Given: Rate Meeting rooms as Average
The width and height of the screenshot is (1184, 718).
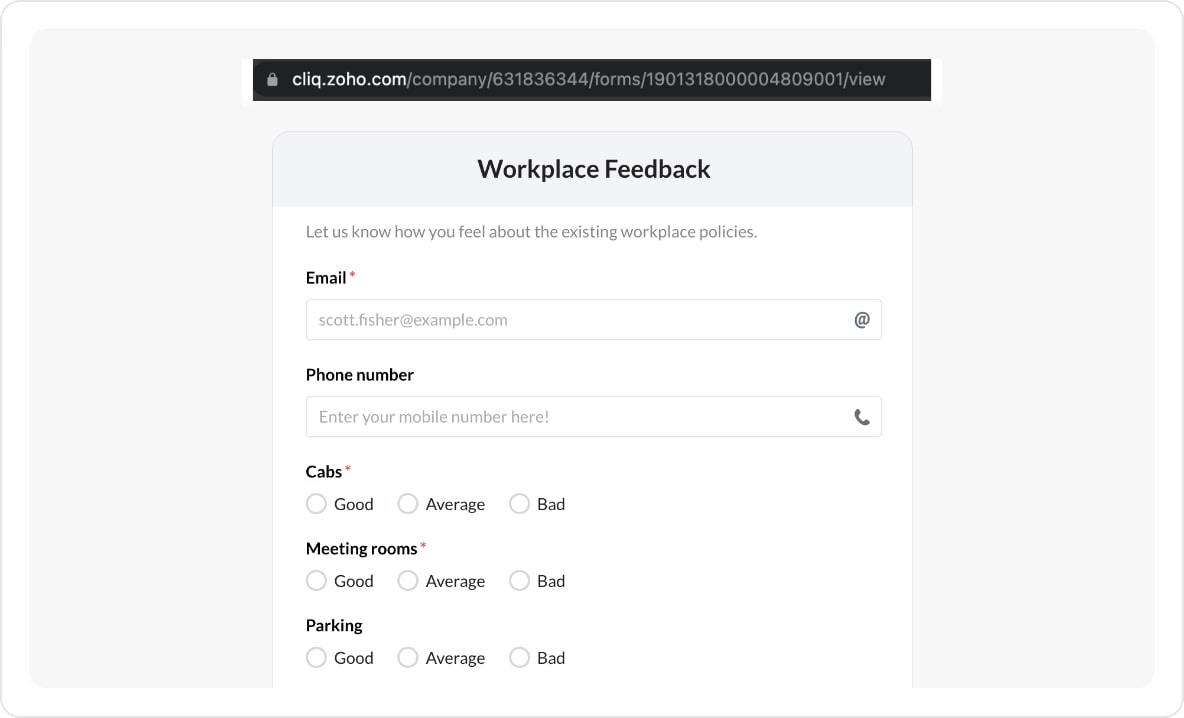Looking at the screenshot, I should [x=408, y=581].
